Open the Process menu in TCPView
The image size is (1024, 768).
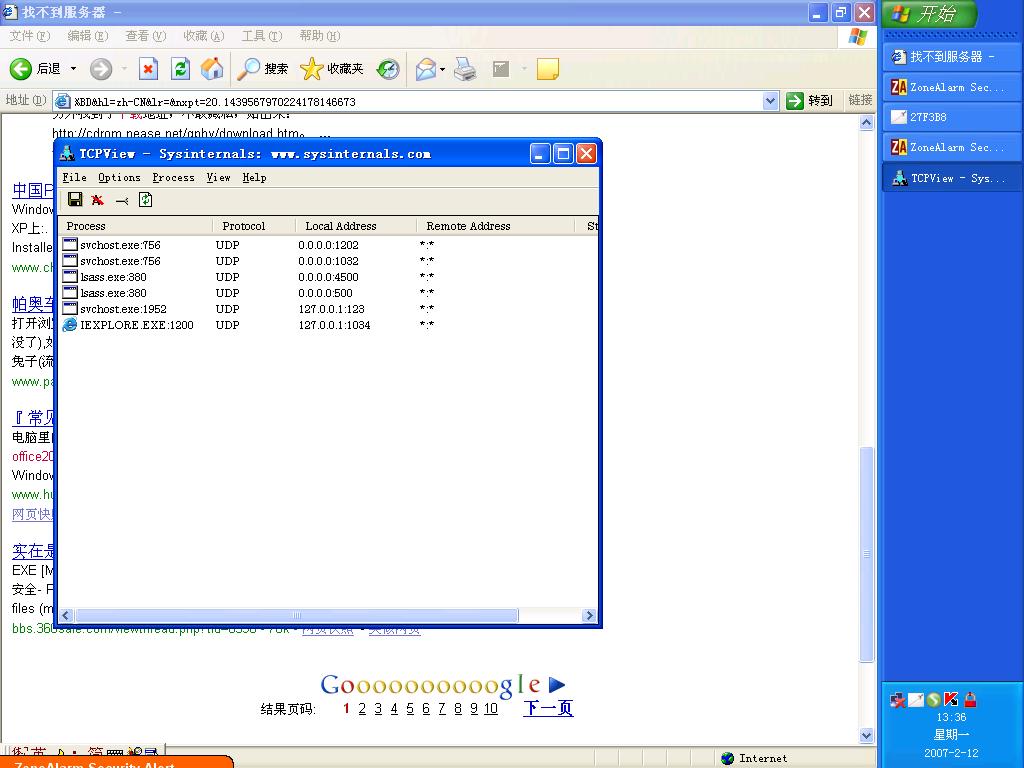tap(173, 177)
